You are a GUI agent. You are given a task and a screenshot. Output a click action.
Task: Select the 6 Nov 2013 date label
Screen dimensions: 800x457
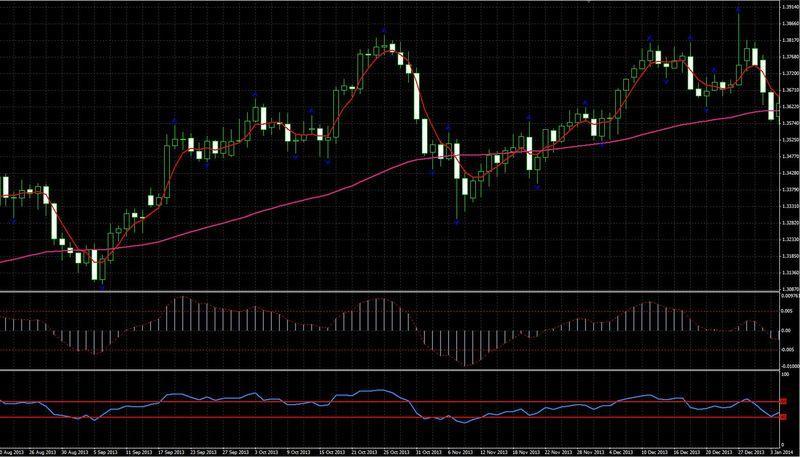click(x=460, y=452)
